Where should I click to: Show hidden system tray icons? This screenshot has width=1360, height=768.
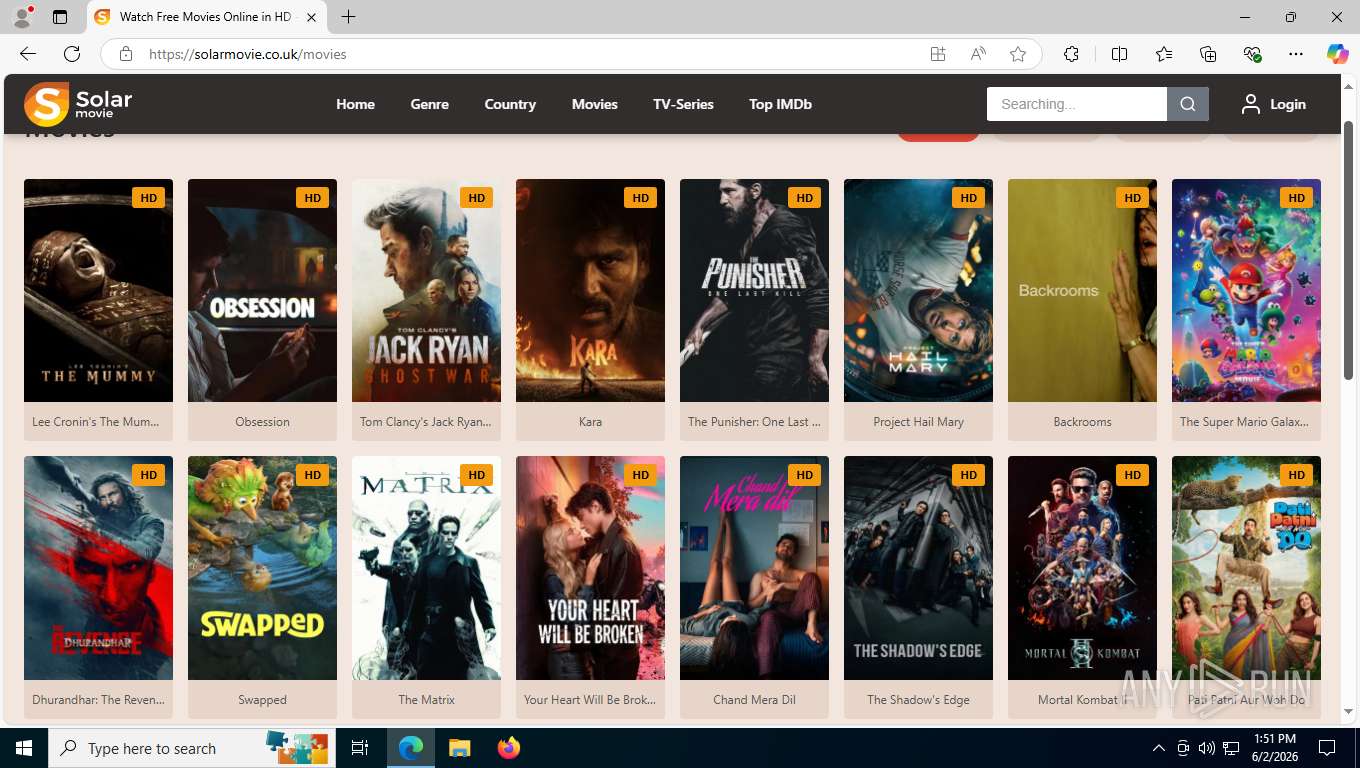(1159, 748)
